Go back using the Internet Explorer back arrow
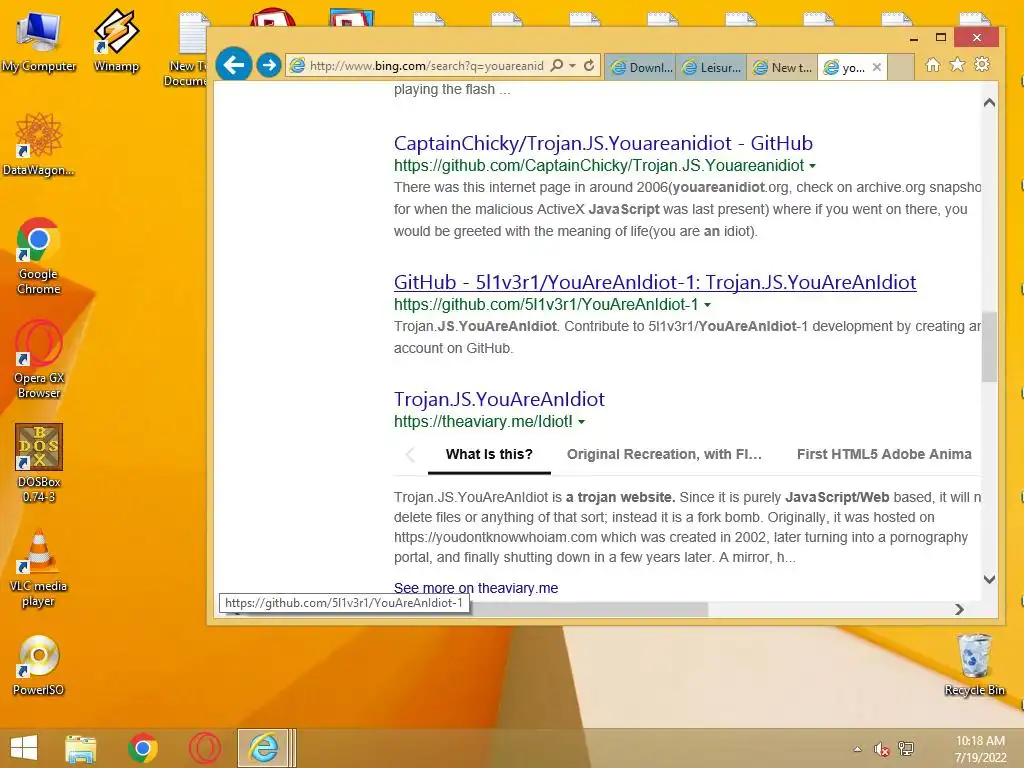Viewport: 1024px width, 768px height. 234,65
